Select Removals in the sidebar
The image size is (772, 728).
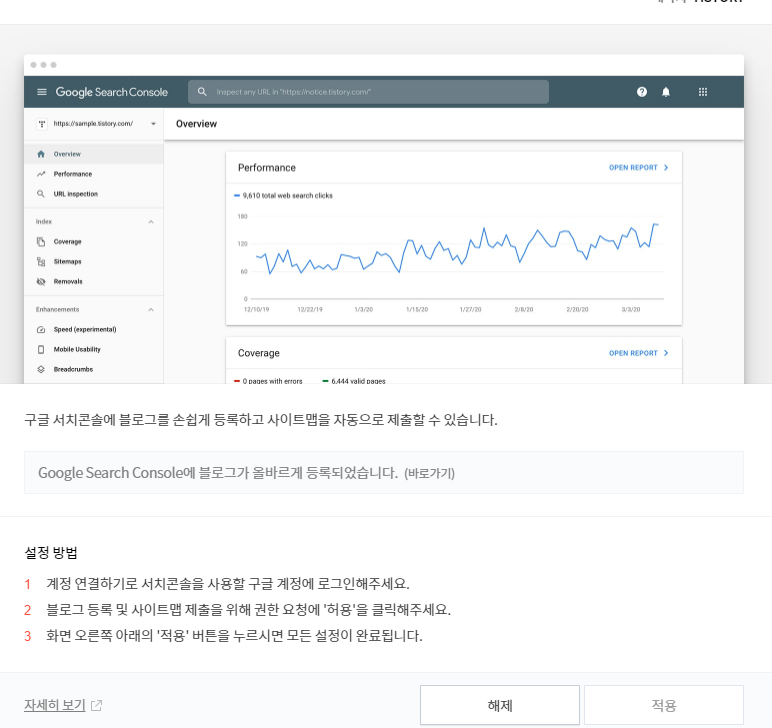[x=94, y=282]
